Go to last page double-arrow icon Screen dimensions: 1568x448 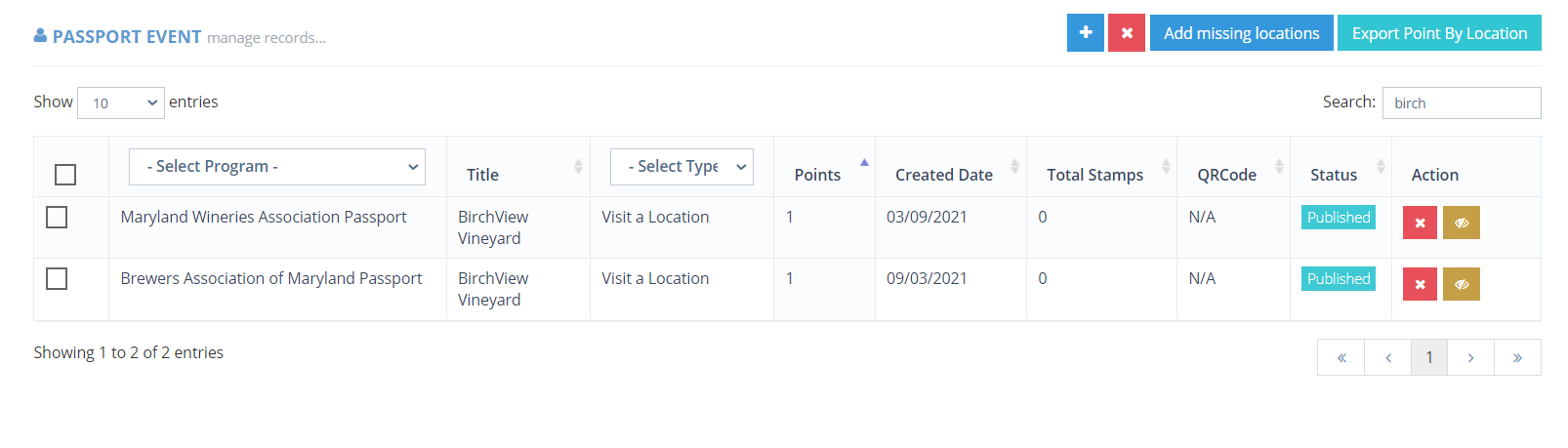click(x=1517, y=357)
